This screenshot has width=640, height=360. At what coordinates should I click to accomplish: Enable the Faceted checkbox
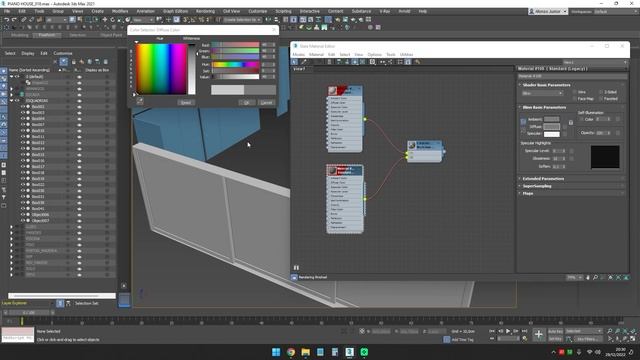point(601,99)
